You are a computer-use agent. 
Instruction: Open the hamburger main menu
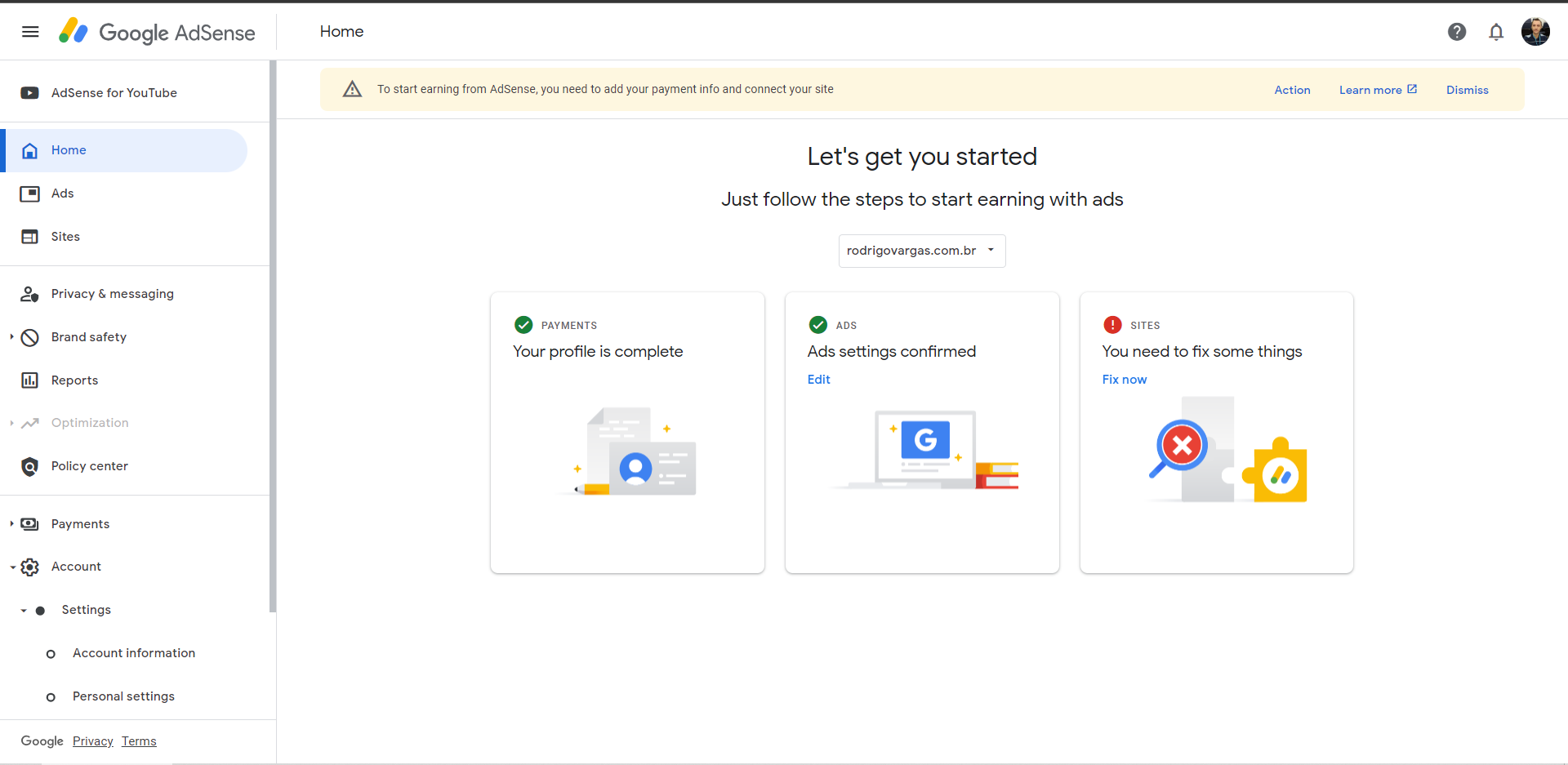[30, 32]
